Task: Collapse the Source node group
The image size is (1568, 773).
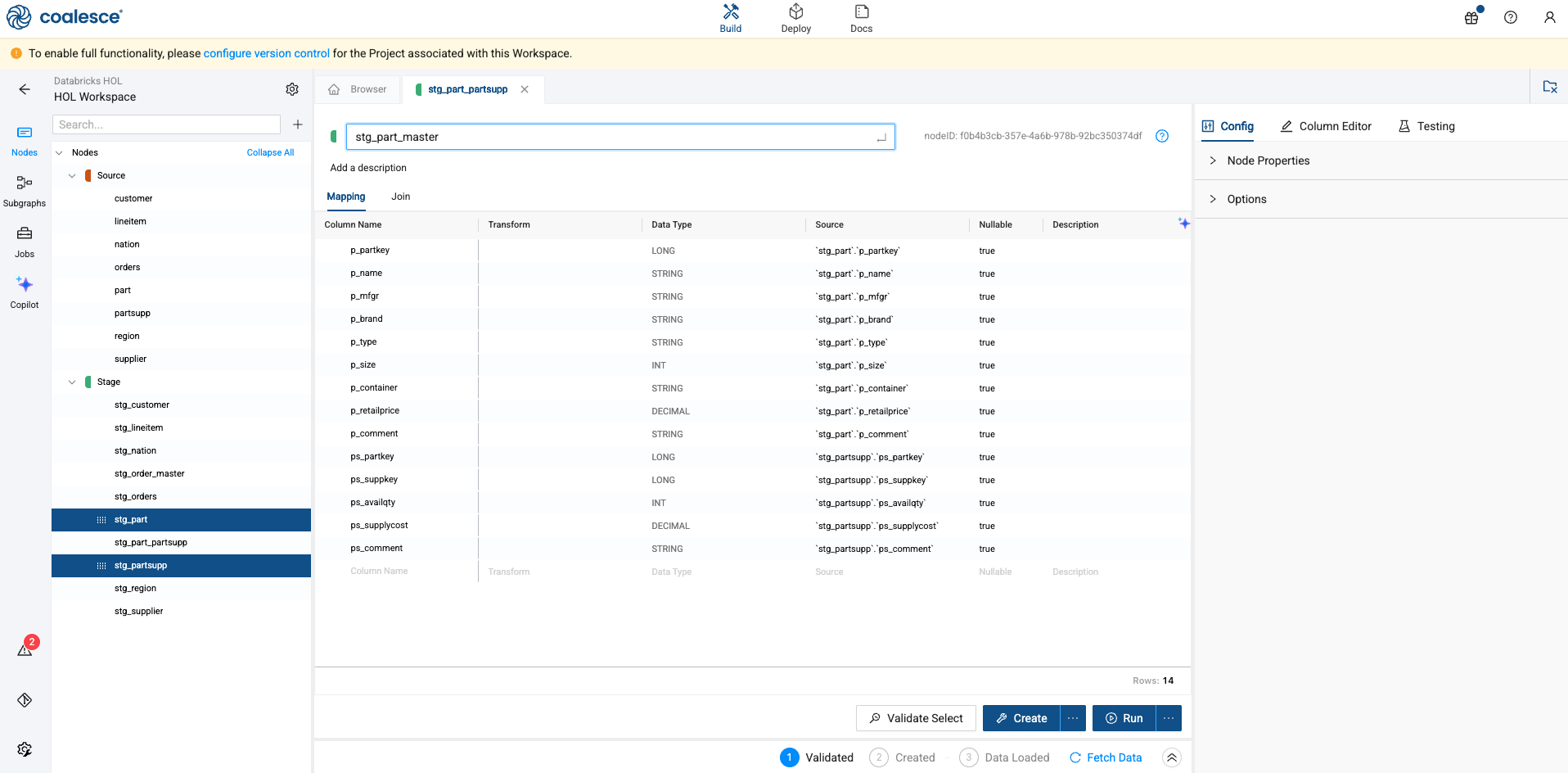Action: (x=72, y=175)
